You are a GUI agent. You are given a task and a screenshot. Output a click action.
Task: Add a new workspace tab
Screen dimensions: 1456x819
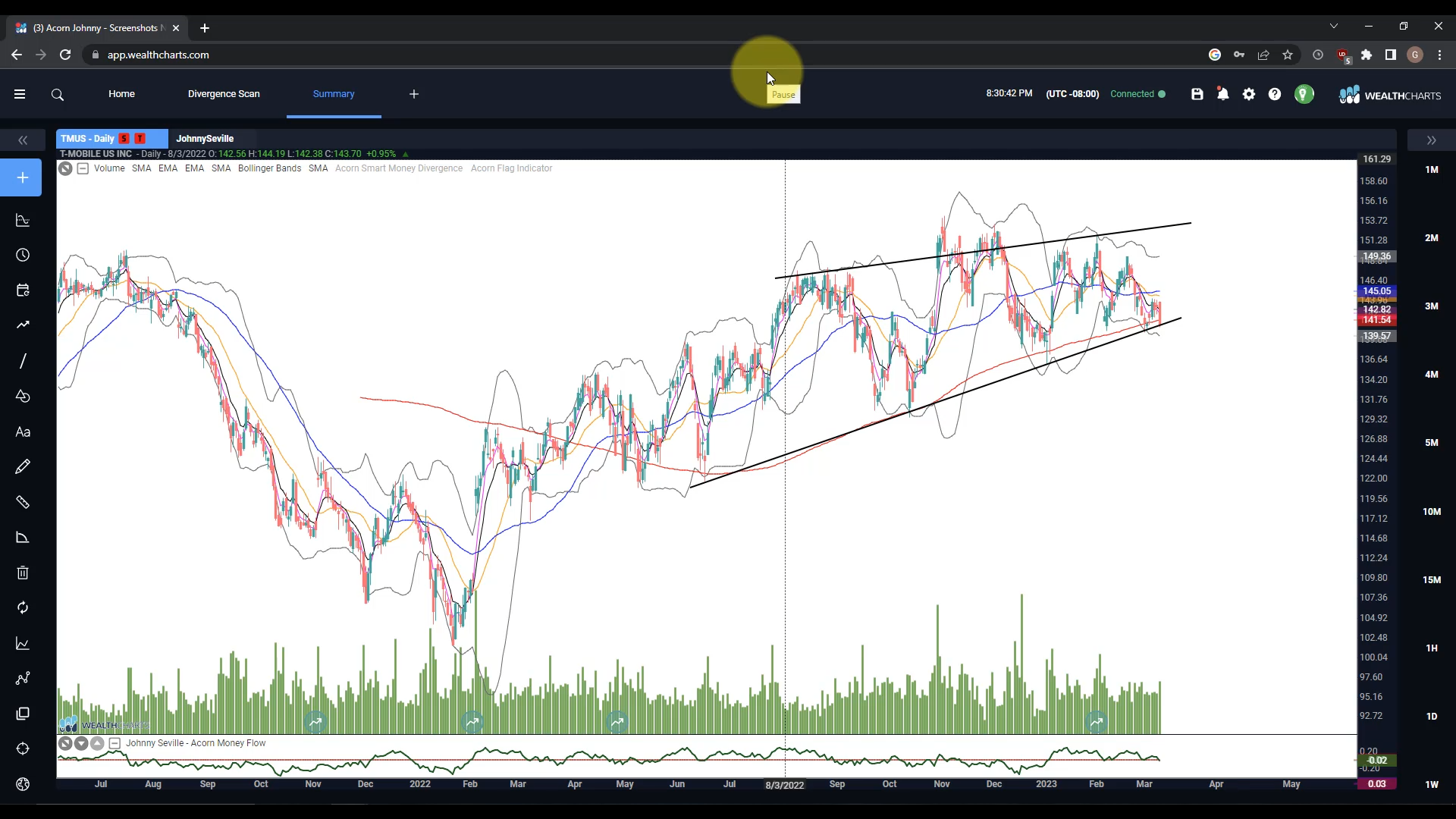(x=414, y=94)
